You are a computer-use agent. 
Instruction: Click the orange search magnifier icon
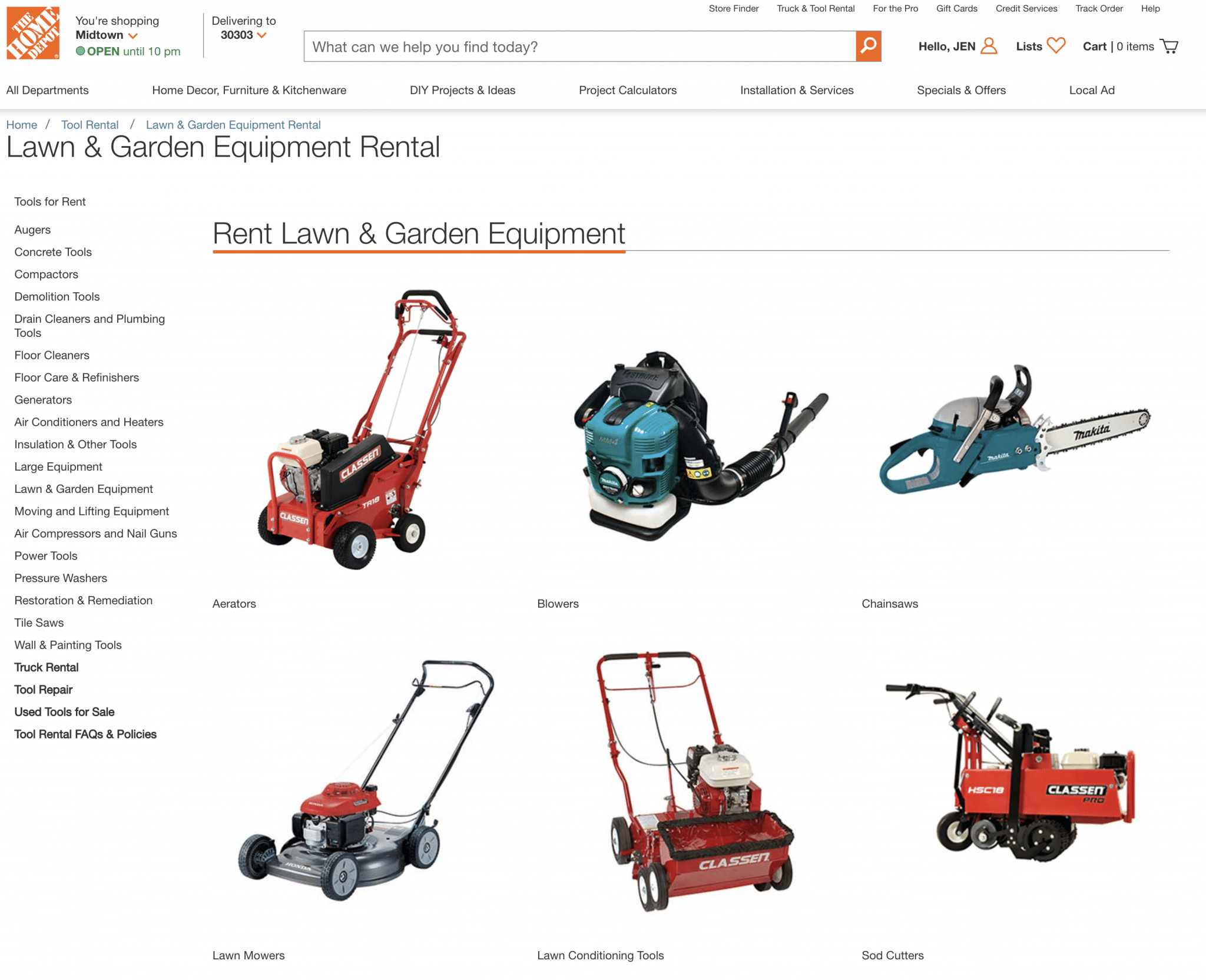(x=868, y=46)
